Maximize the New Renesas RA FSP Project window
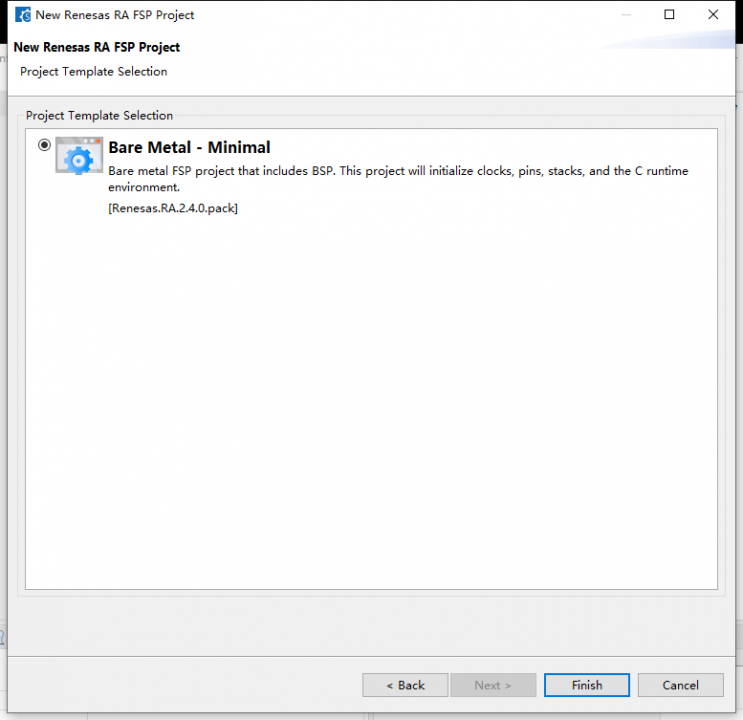The image size is (743, 720). (x=669, y=15)
